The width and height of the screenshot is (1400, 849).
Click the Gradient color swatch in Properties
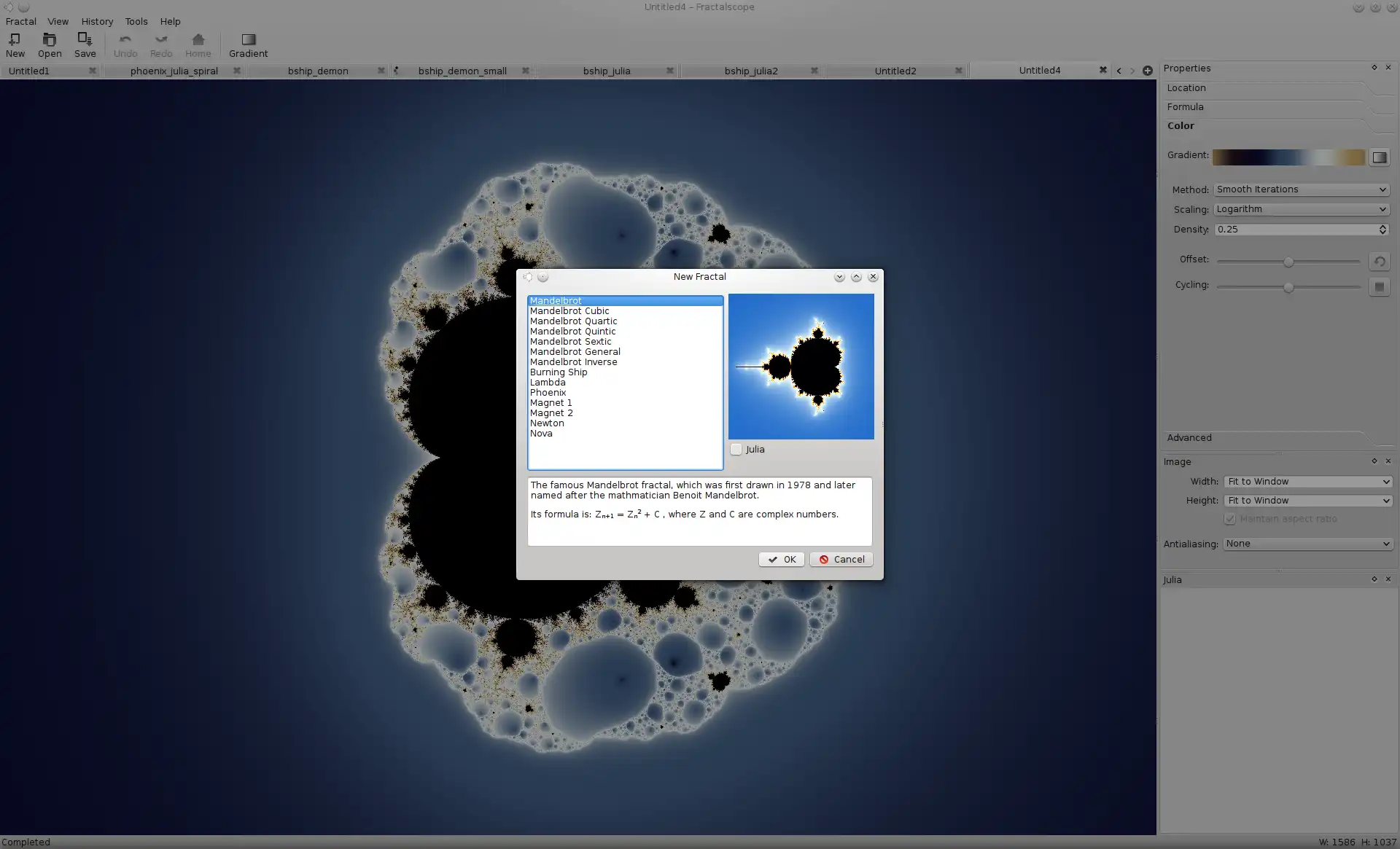coord(1289,156)
